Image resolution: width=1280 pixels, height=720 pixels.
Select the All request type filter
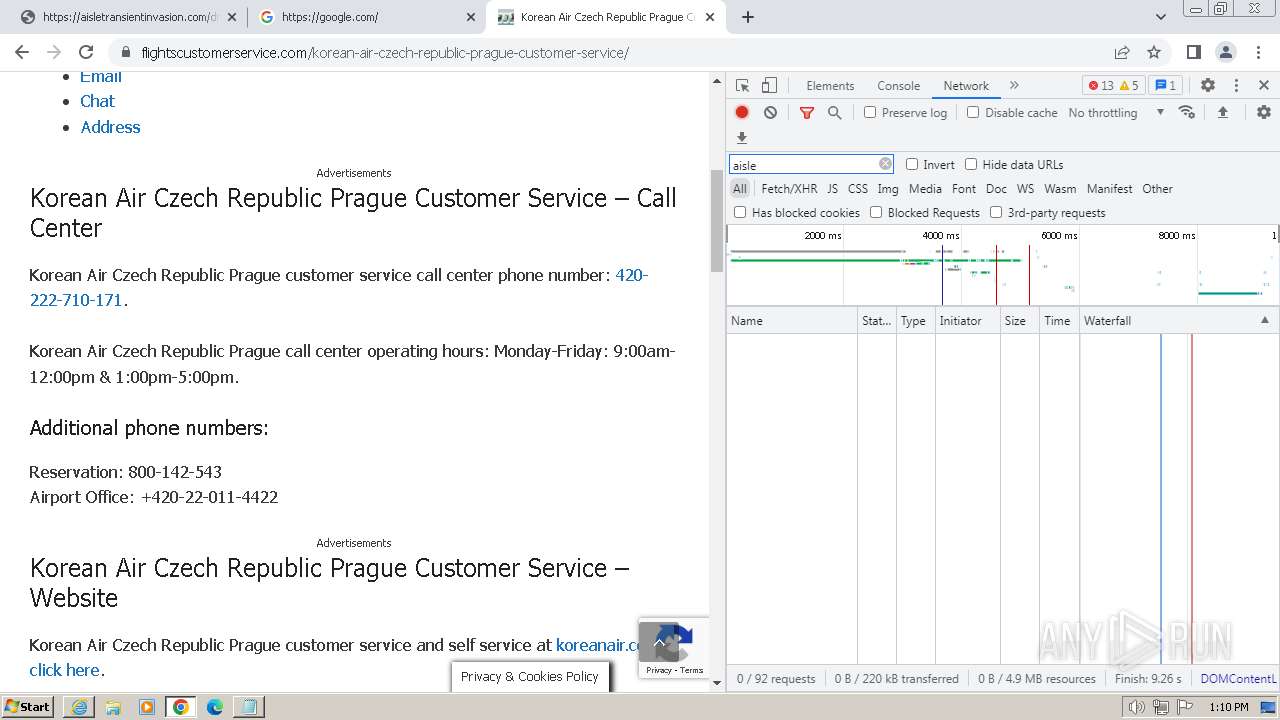[739, 188]
